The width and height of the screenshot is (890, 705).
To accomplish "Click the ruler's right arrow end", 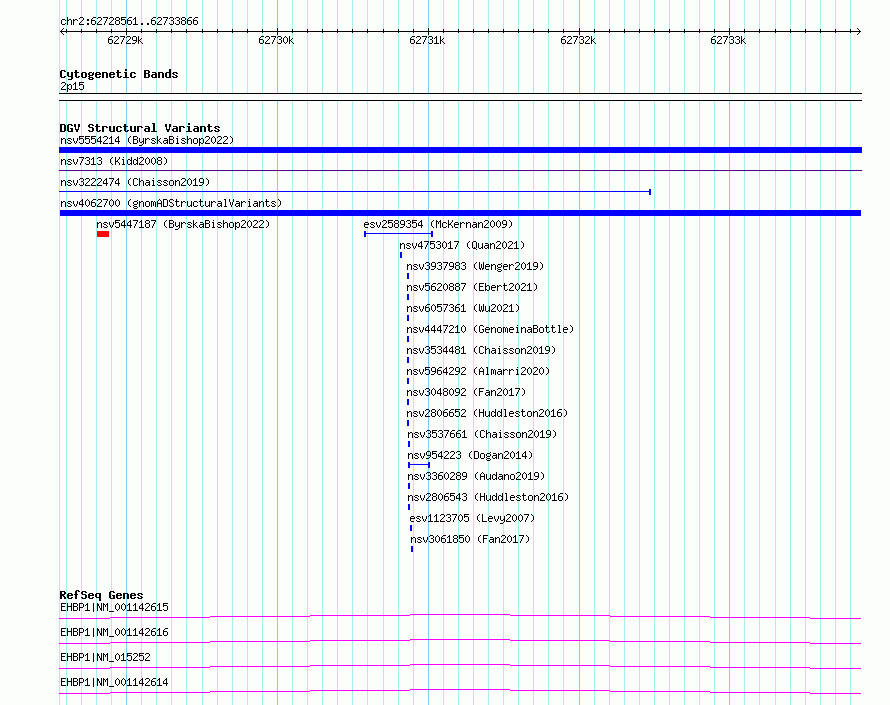I will [x=859, y=32].
